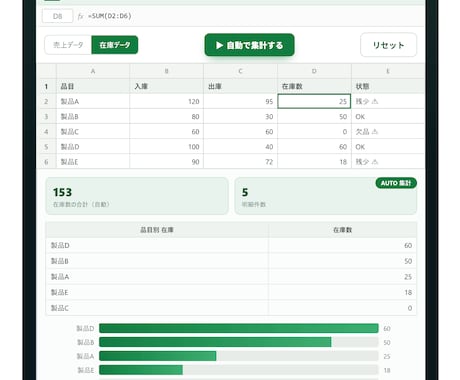Click the 製品E cell in the spreadsheet

(93, 162)
